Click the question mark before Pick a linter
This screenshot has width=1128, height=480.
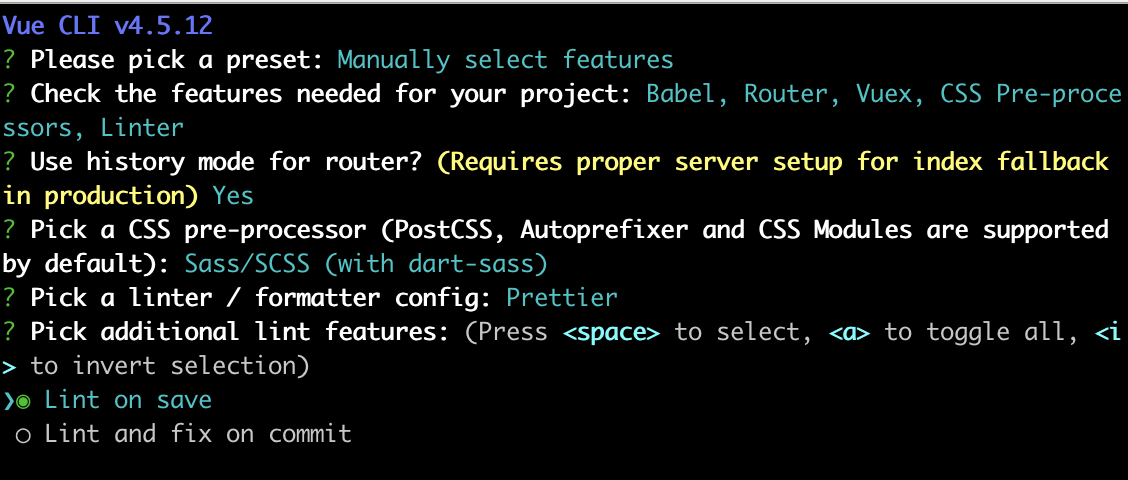(x=9, y=298)
